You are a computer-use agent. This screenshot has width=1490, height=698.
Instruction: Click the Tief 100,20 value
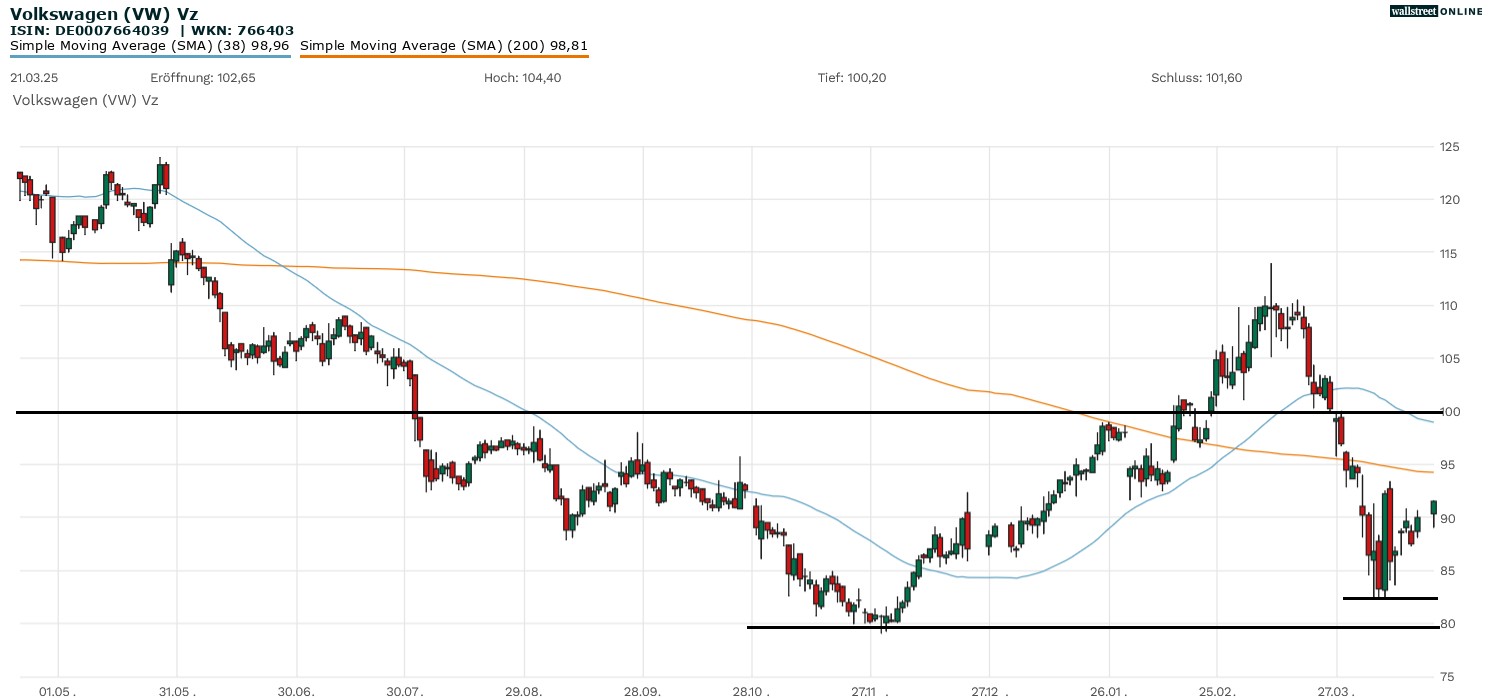(x=852, y=78)
